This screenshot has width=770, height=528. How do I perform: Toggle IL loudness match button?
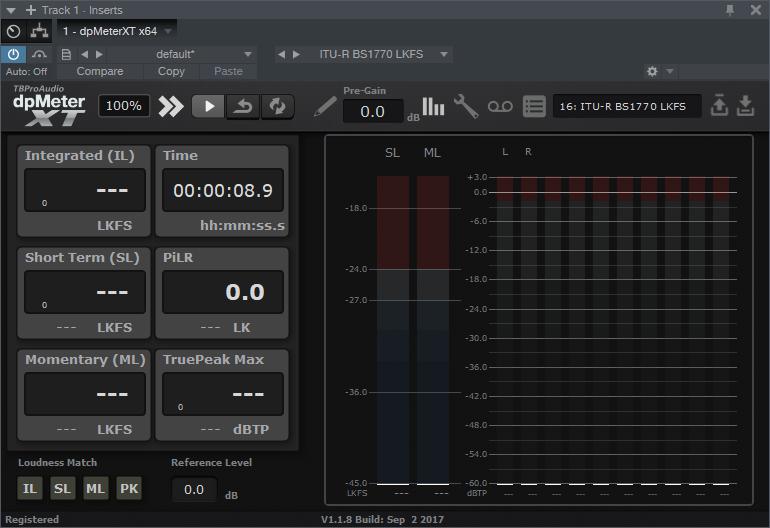(x=30, y=488)
